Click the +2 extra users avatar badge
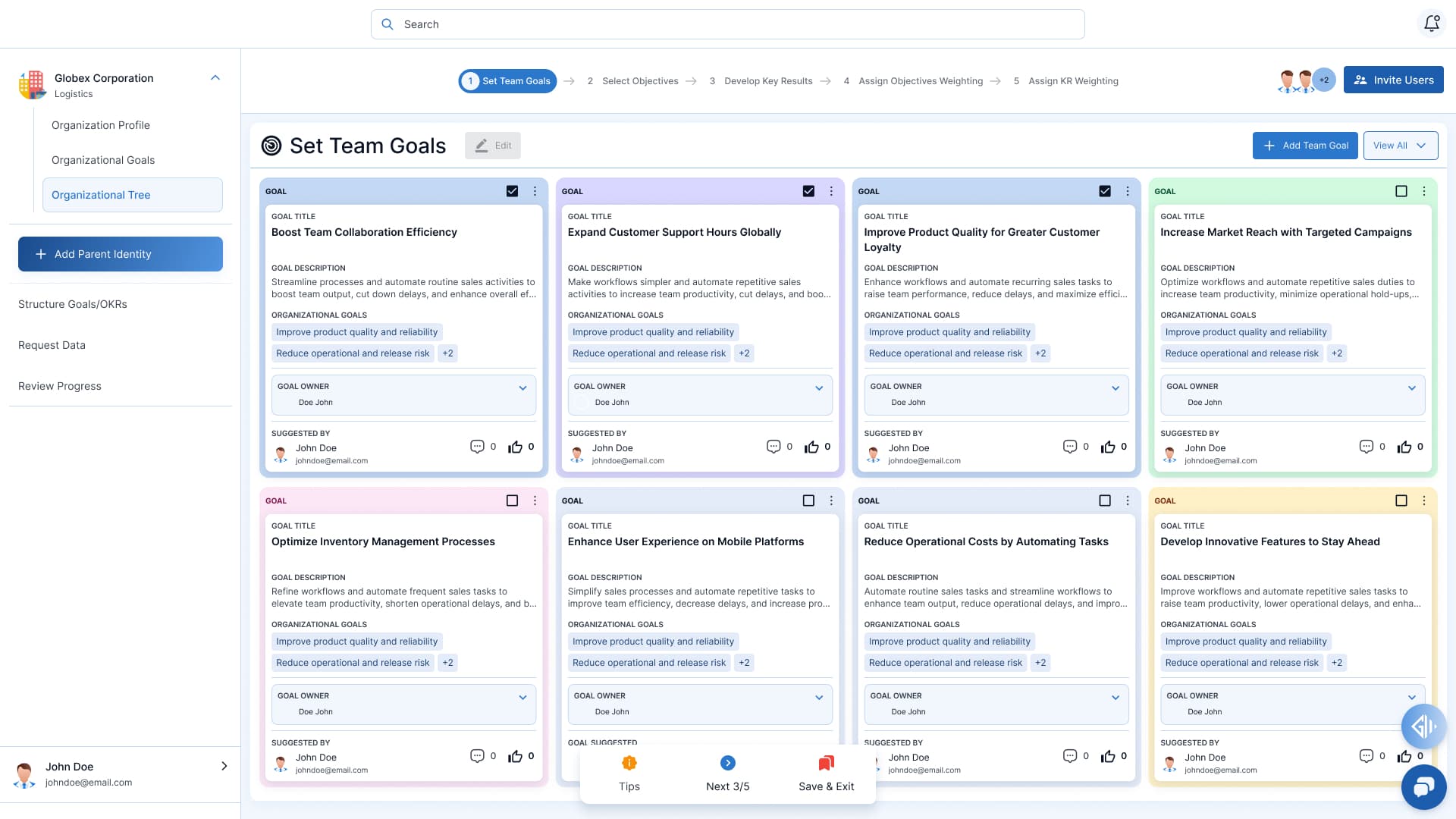 point(1324,80)
